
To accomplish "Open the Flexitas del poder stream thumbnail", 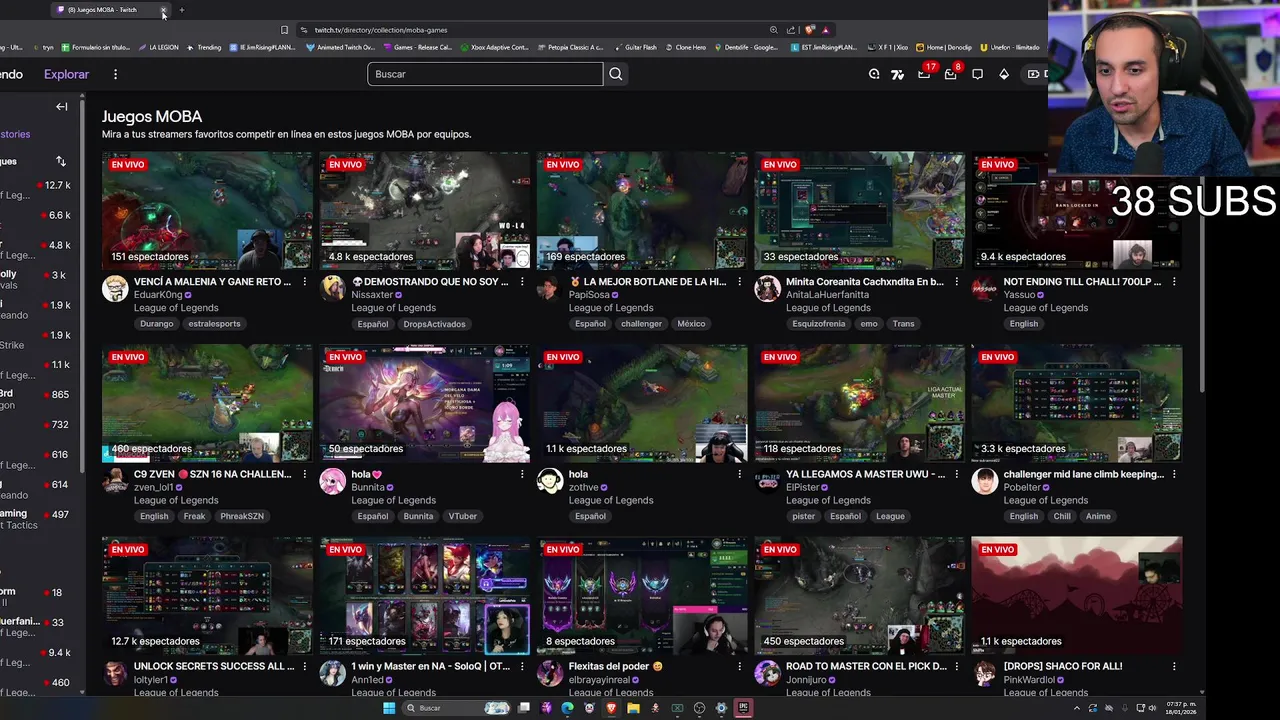I will point(642,595).
